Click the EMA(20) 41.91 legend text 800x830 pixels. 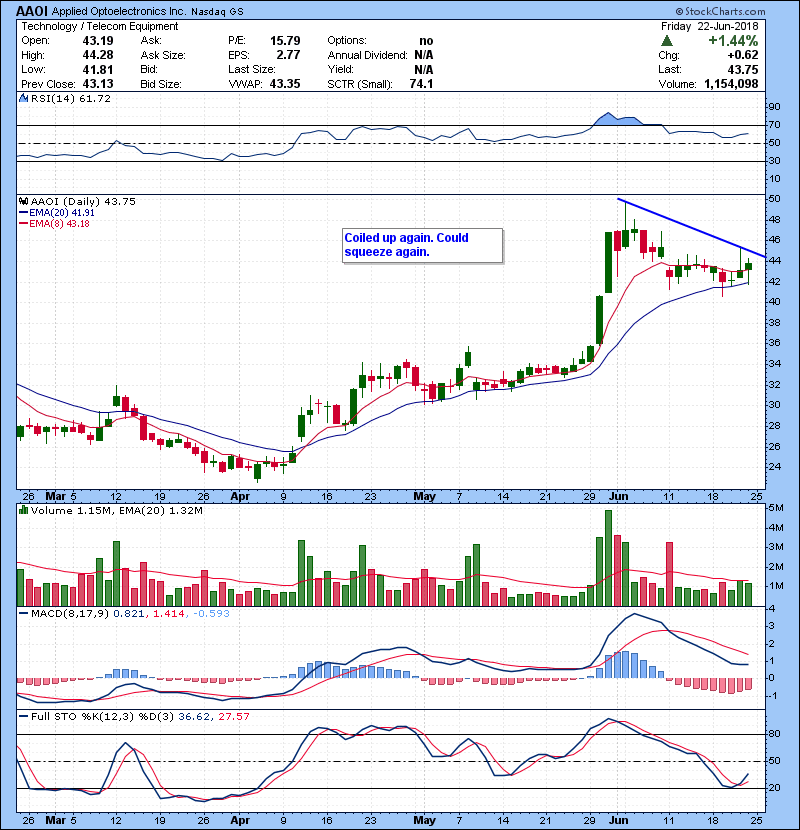(62, 213)
